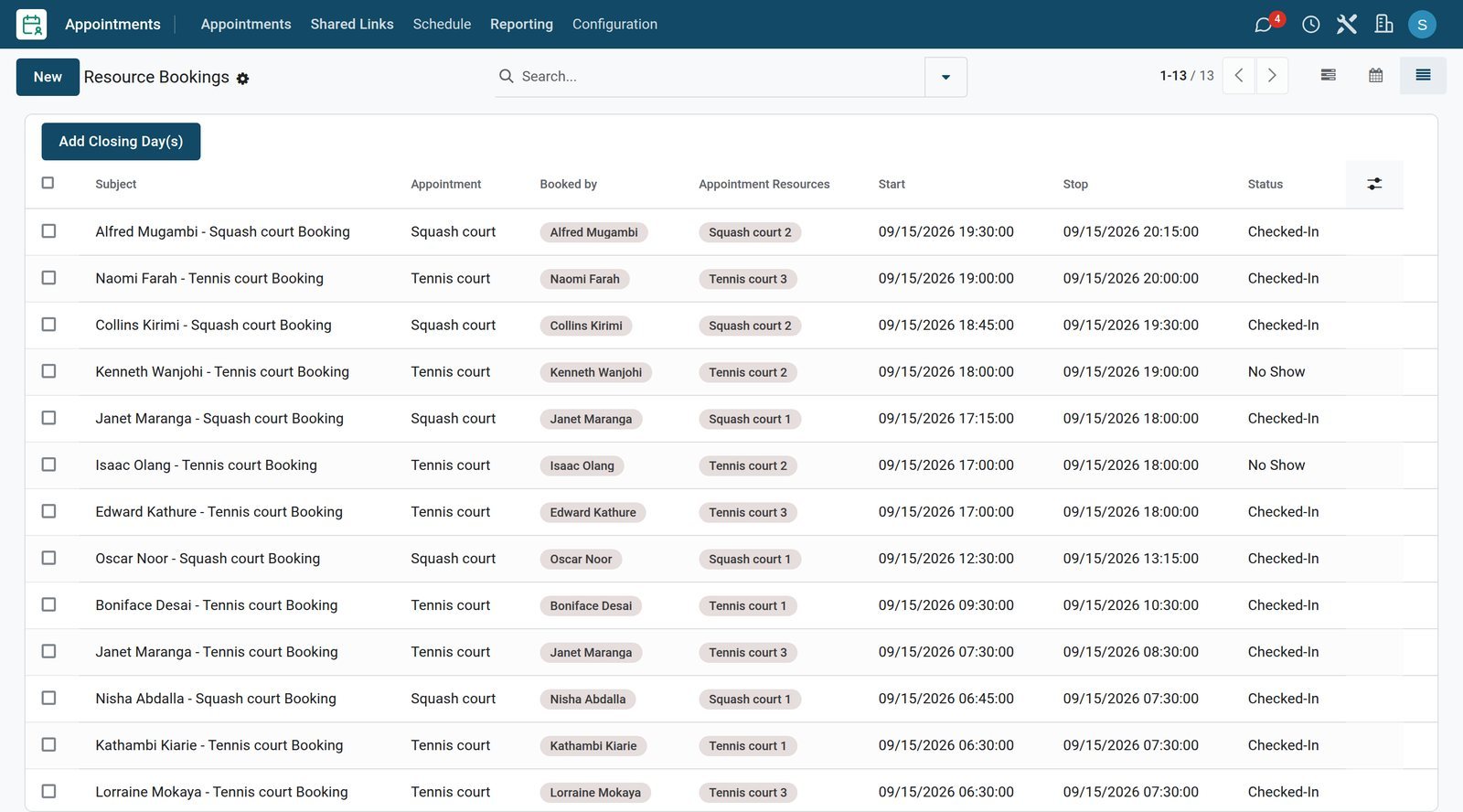
Task: Open the Reporting menu
Action: tap(521, 25)
